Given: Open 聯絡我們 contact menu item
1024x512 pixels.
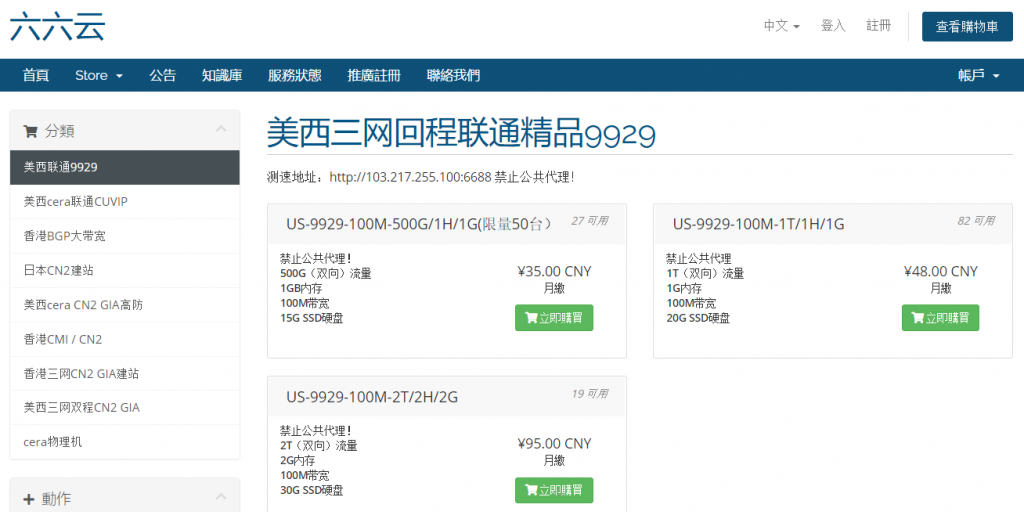Looking at the screenshot, I should [453, 75].
